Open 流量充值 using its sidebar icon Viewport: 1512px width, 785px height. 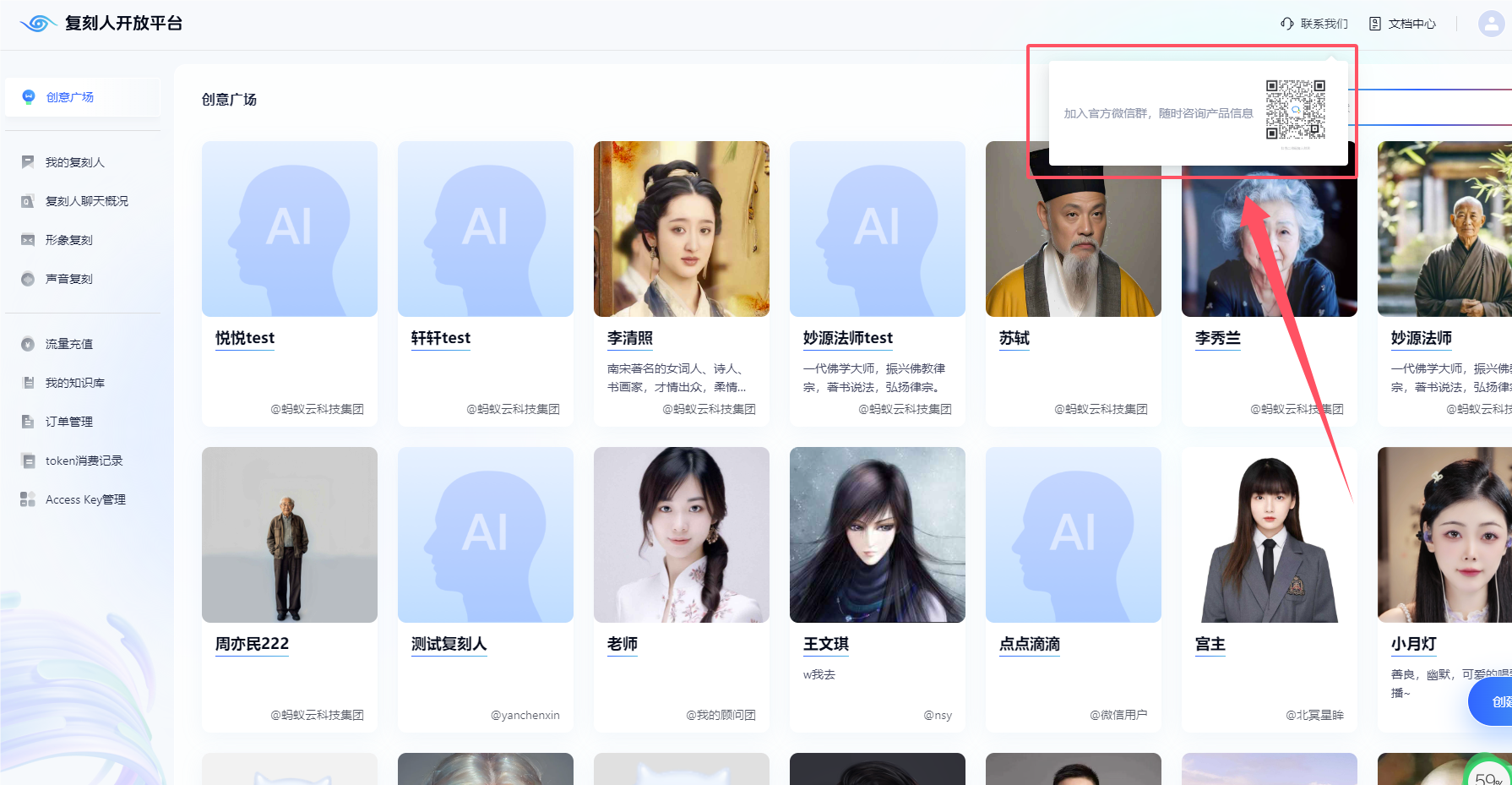coord(28,344)
